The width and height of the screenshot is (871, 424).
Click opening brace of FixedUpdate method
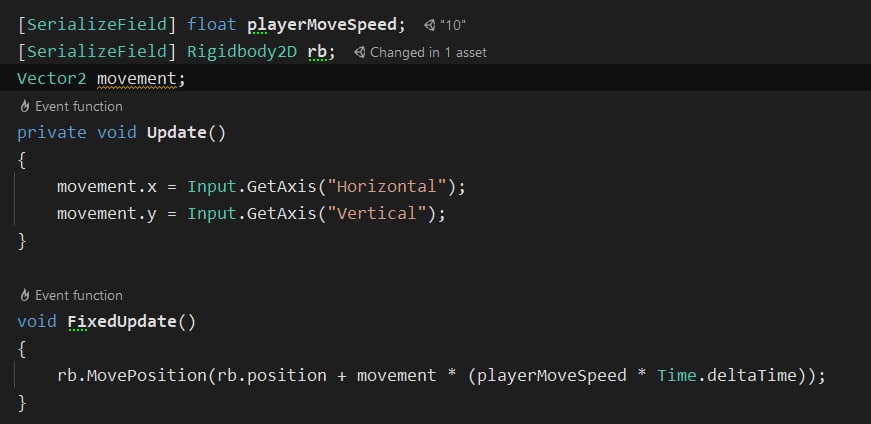(x=22, y=349)
